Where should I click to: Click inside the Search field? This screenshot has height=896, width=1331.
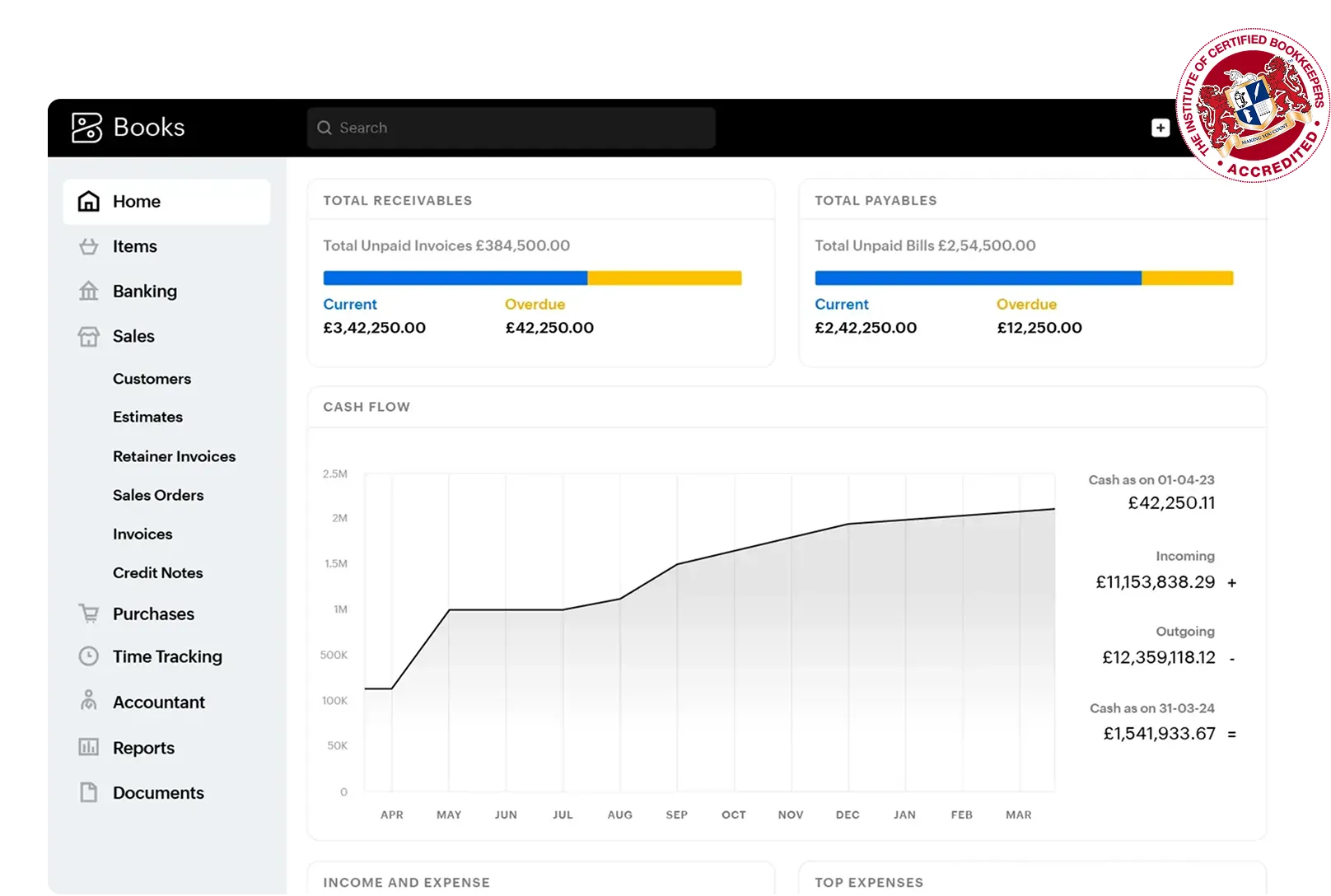point(511,128)
